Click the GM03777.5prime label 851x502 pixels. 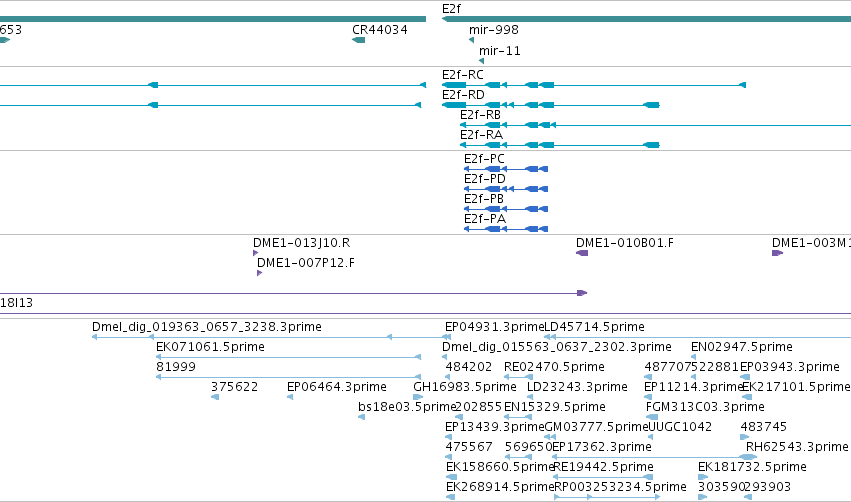click(x=596, y=428)
